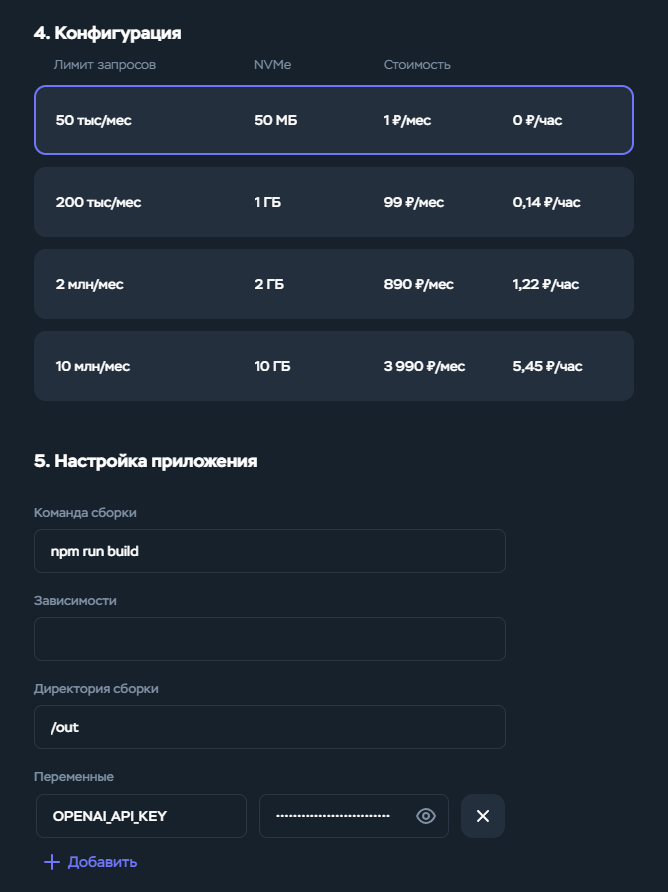Select the 10 млн/мес configuration plan
The image size is (668, 892).
point(334,366)
